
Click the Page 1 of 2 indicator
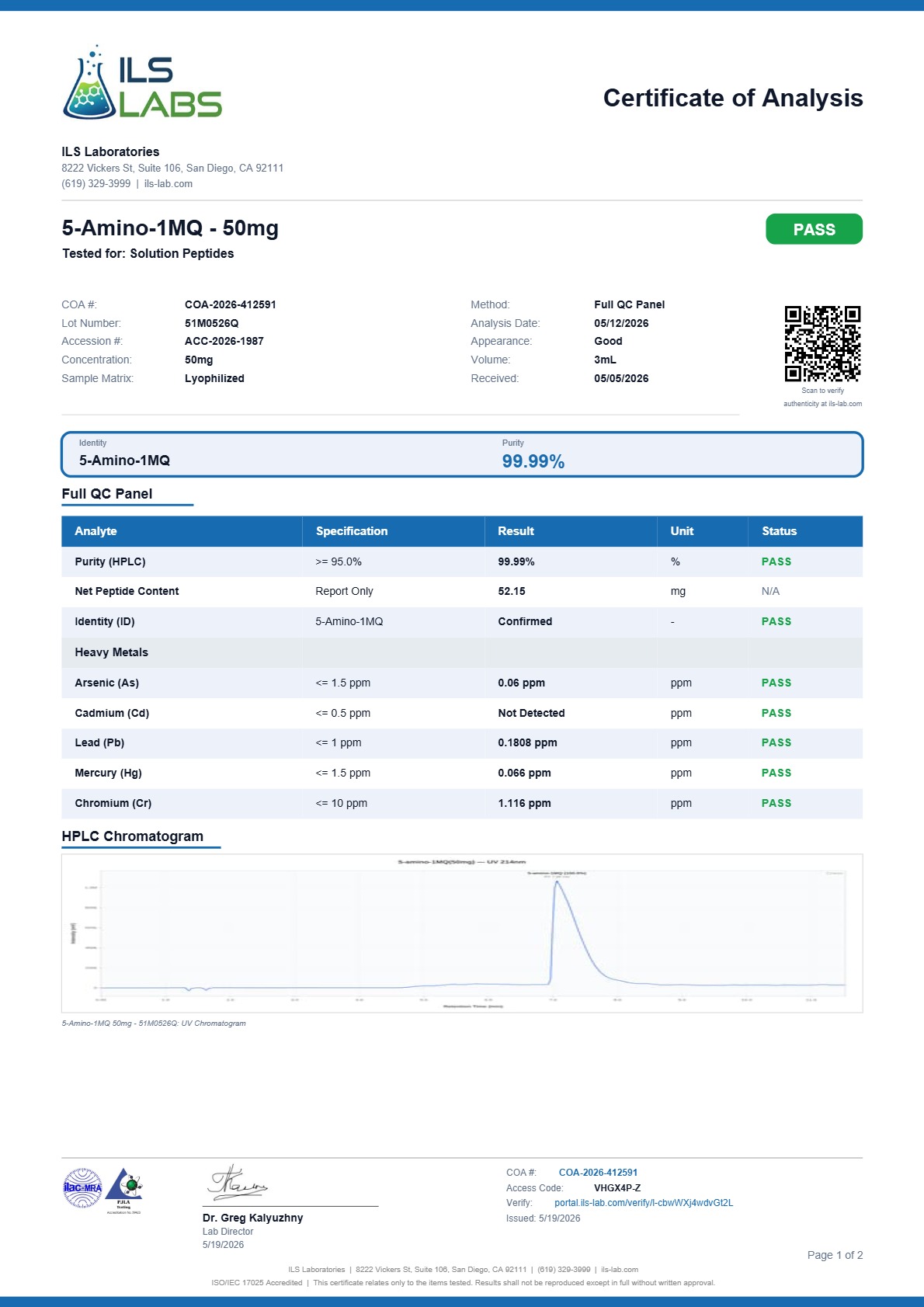pos(835,1255)
